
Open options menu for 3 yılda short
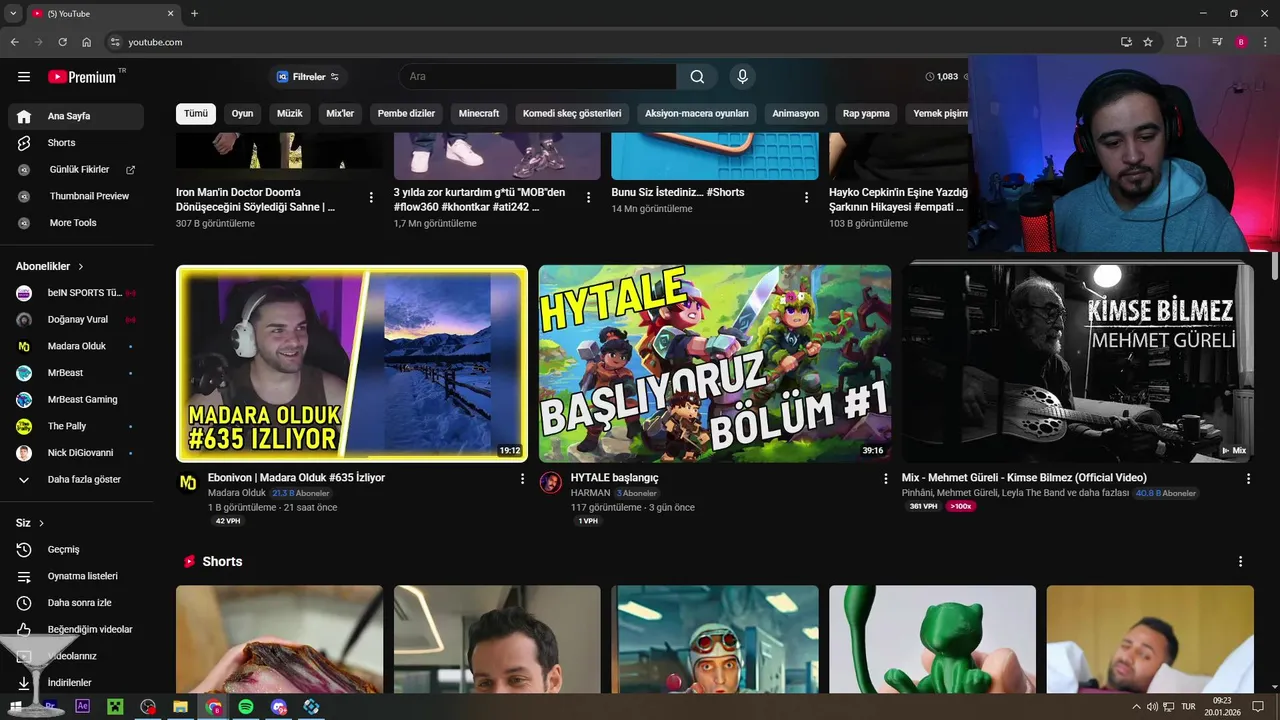pyautogui.click(x=588, y=198)
